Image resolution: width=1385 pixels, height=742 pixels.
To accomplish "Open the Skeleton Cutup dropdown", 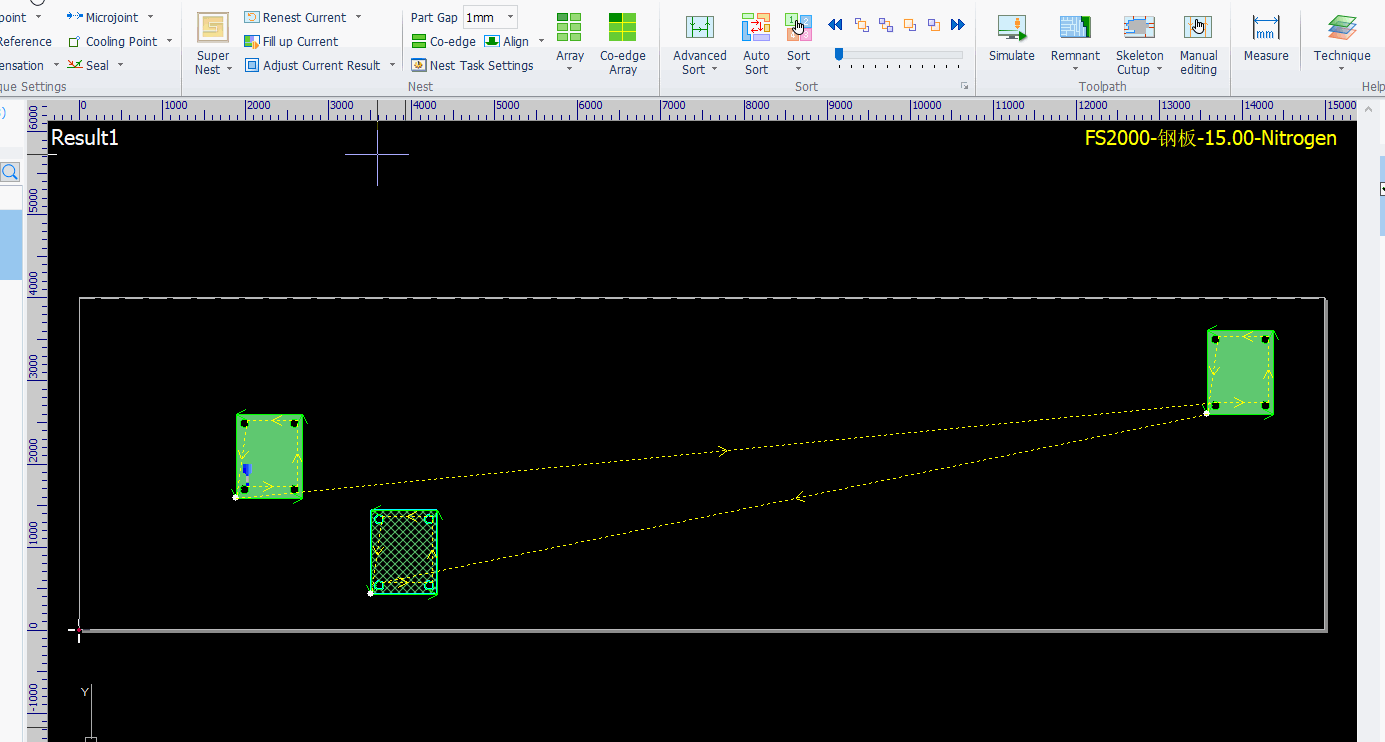I will [1159, 70].
